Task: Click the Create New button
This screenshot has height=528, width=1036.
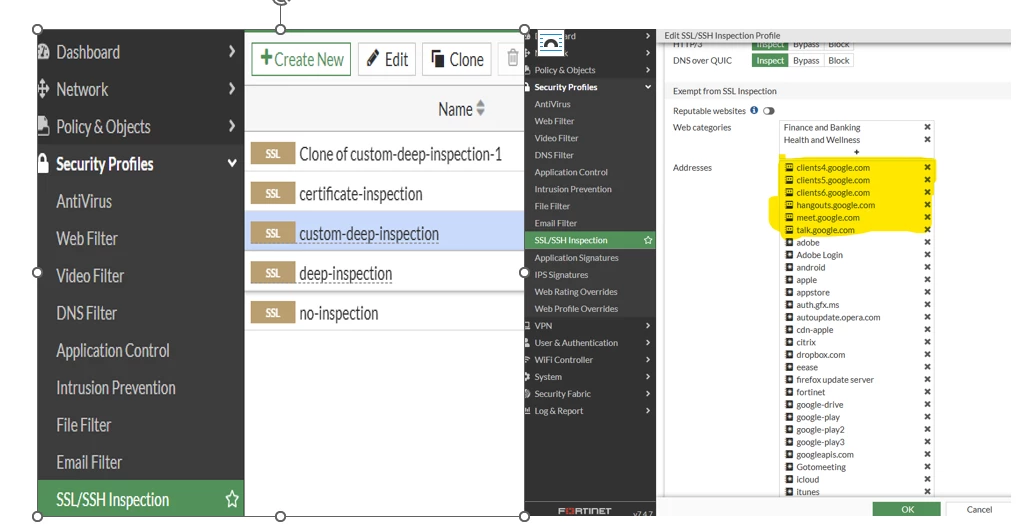Action: [x=301, y=59]
